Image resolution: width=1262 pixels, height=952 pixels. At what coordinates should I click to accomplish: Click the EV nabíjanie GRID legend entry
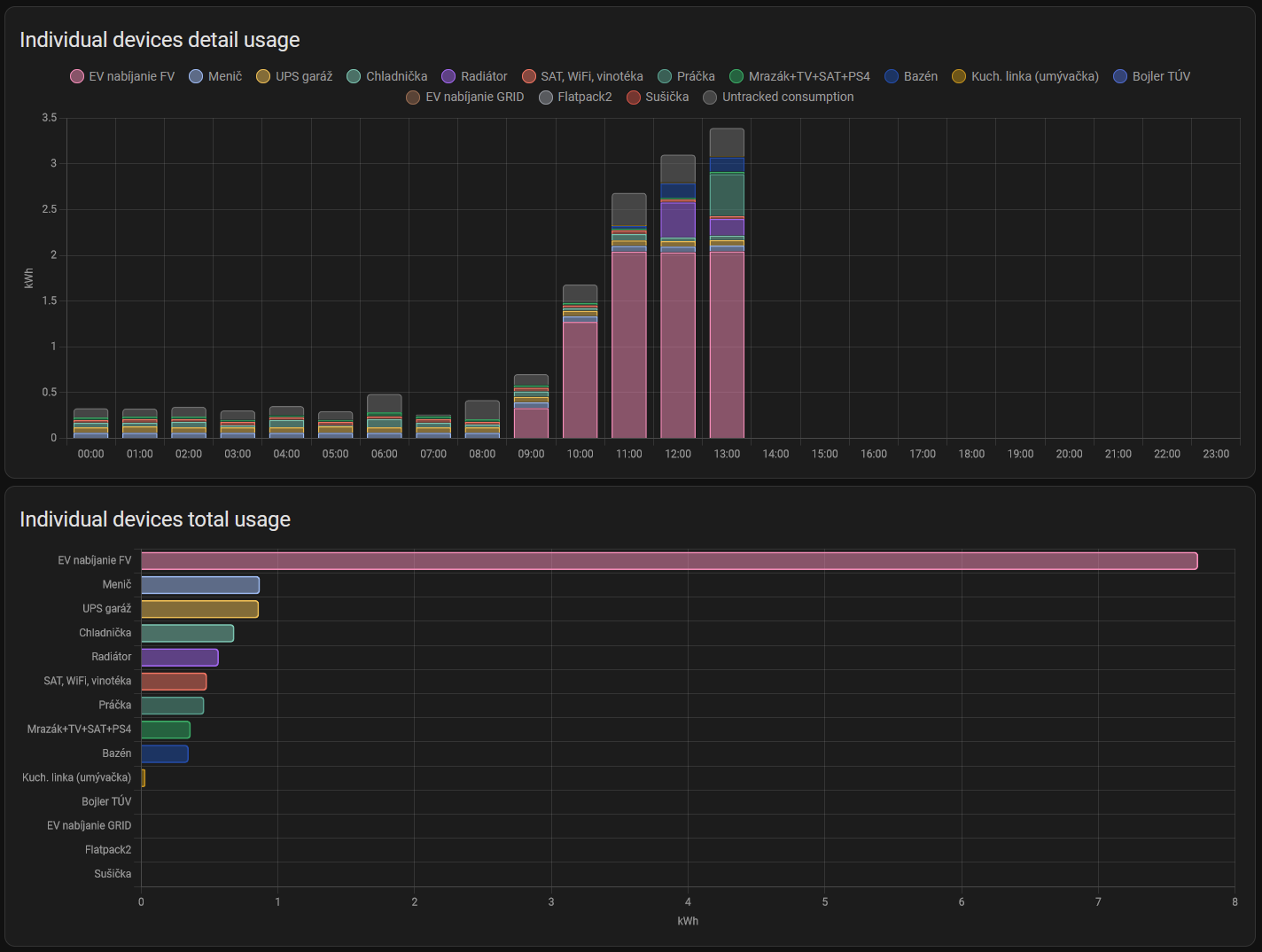tap(465, 97)
